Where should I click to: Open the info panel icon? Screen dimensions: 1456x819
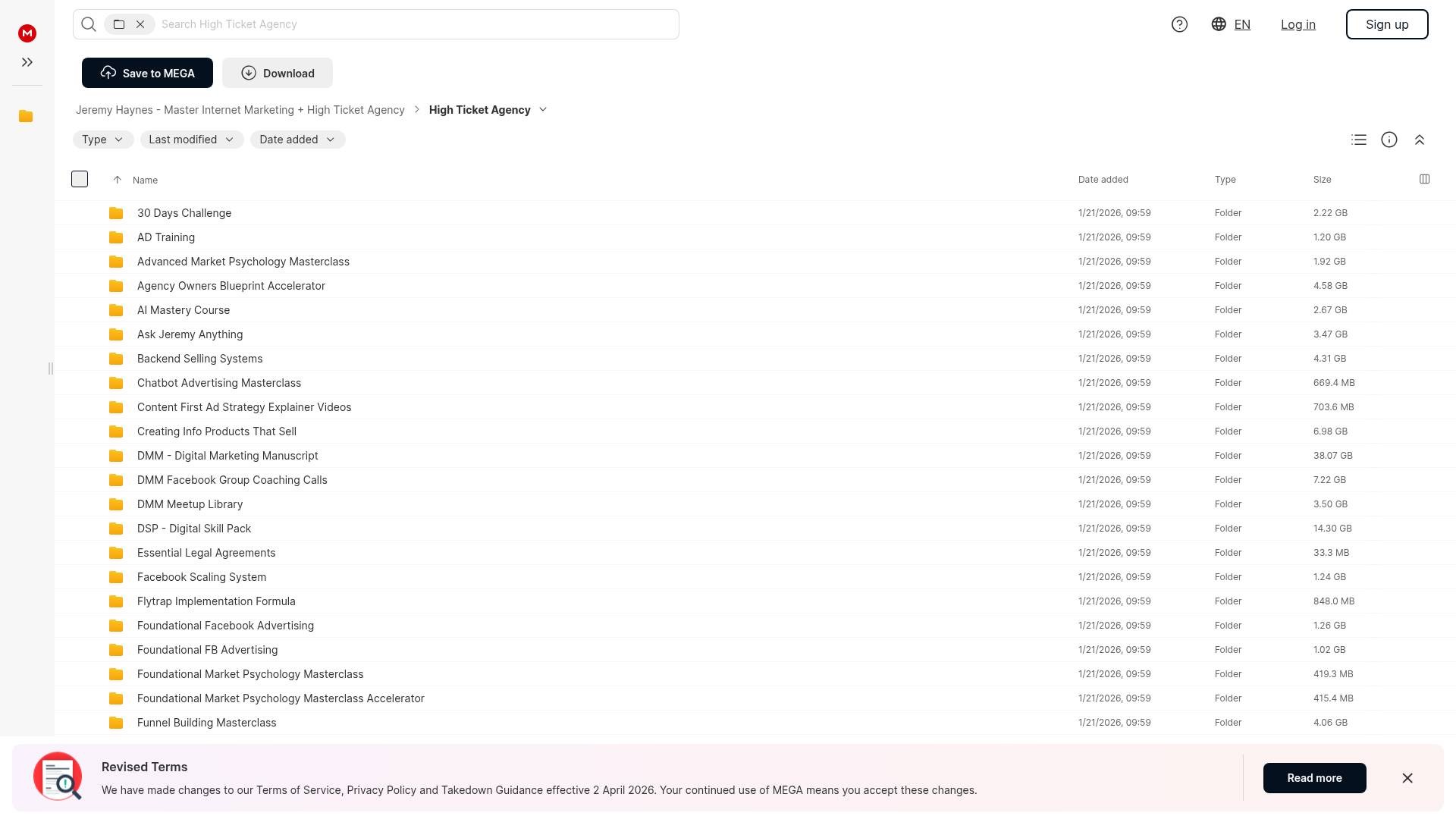pos(1389,140)
